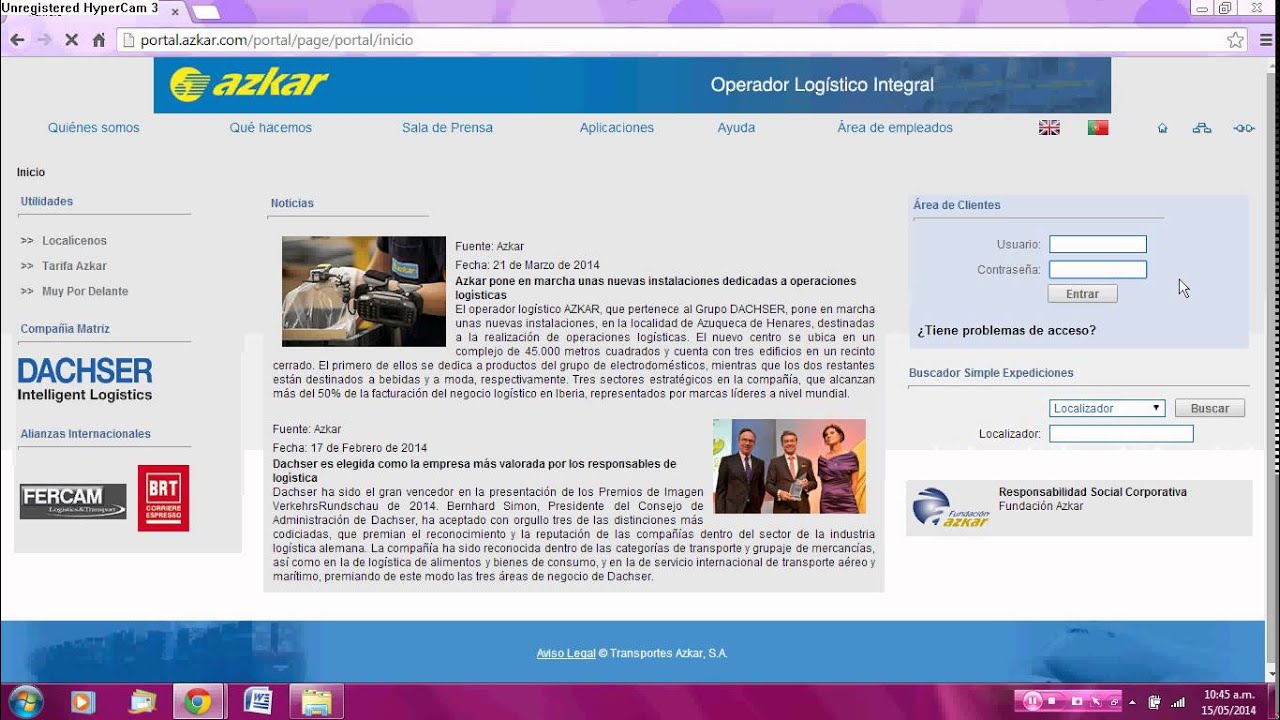Open the Muy Por Delante link
Image resolution: width=1280 pixels, height=720 pixels.
click(85, 291)
